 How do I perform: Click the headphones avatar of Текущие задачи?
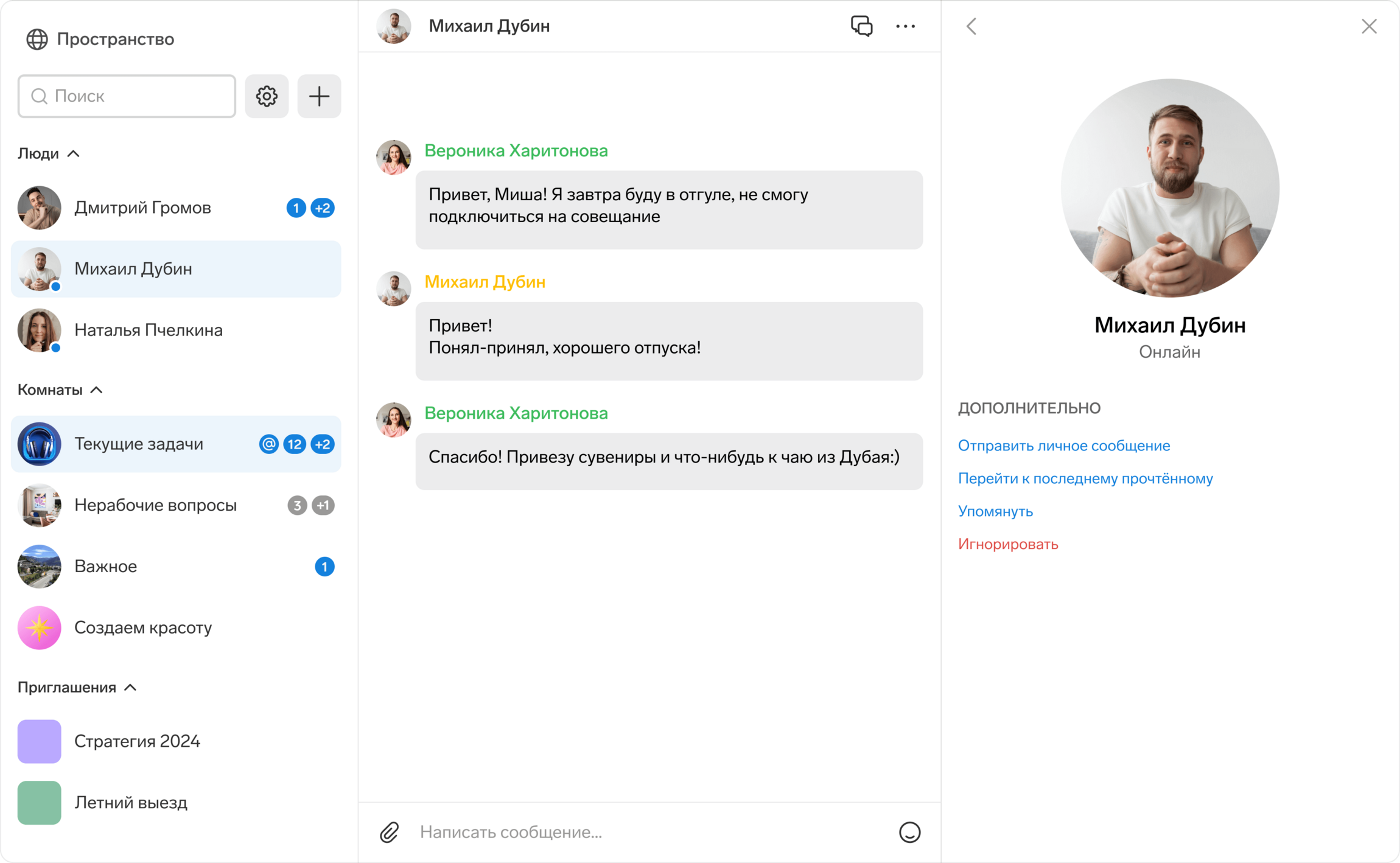(x=40, y=444)
